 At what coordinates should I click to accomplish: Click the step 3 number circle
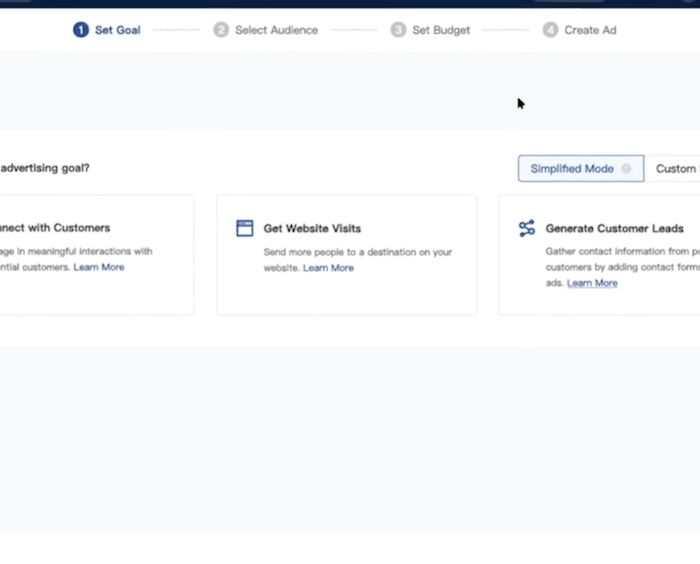(x=398, y=30)
